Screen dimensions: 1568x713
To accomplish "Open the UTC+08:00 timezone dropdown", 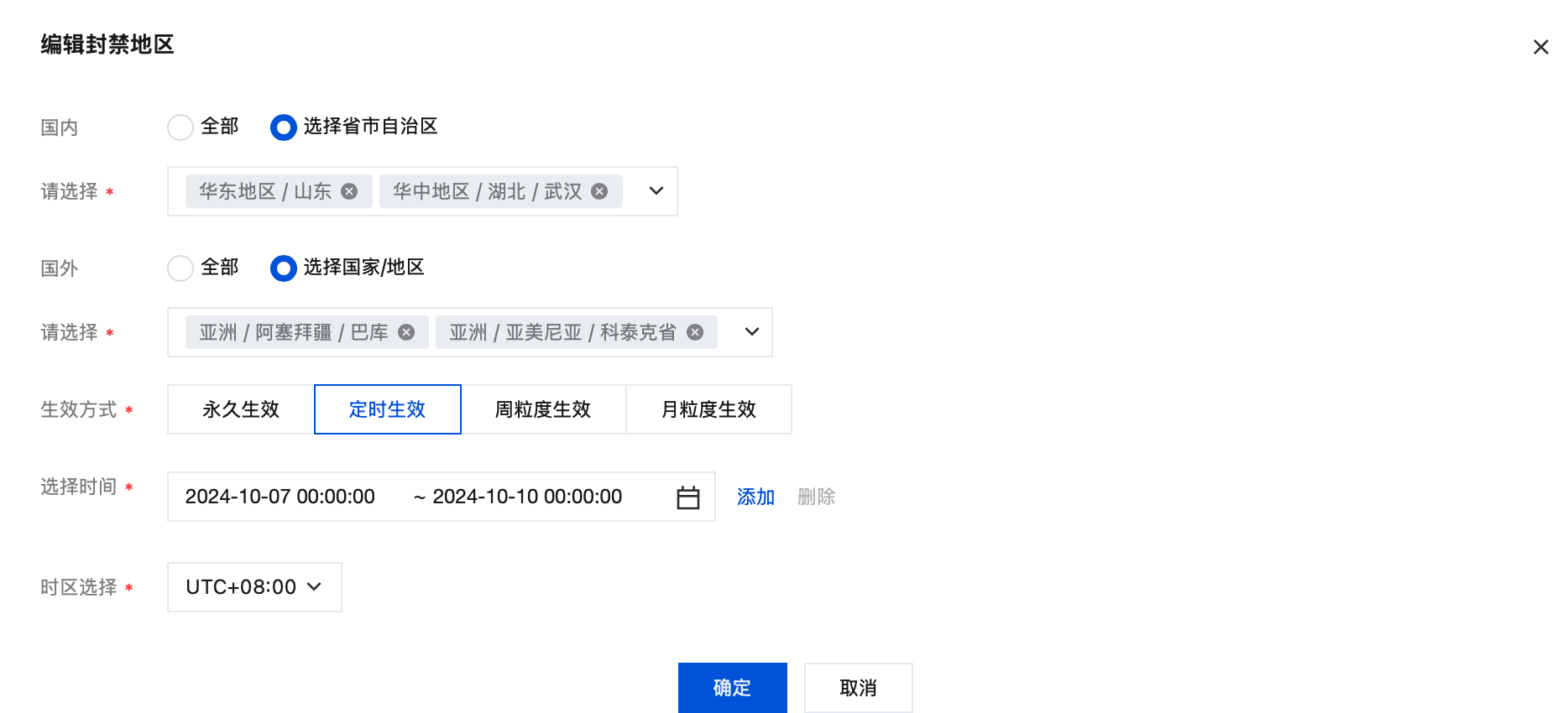I will 254,587.
